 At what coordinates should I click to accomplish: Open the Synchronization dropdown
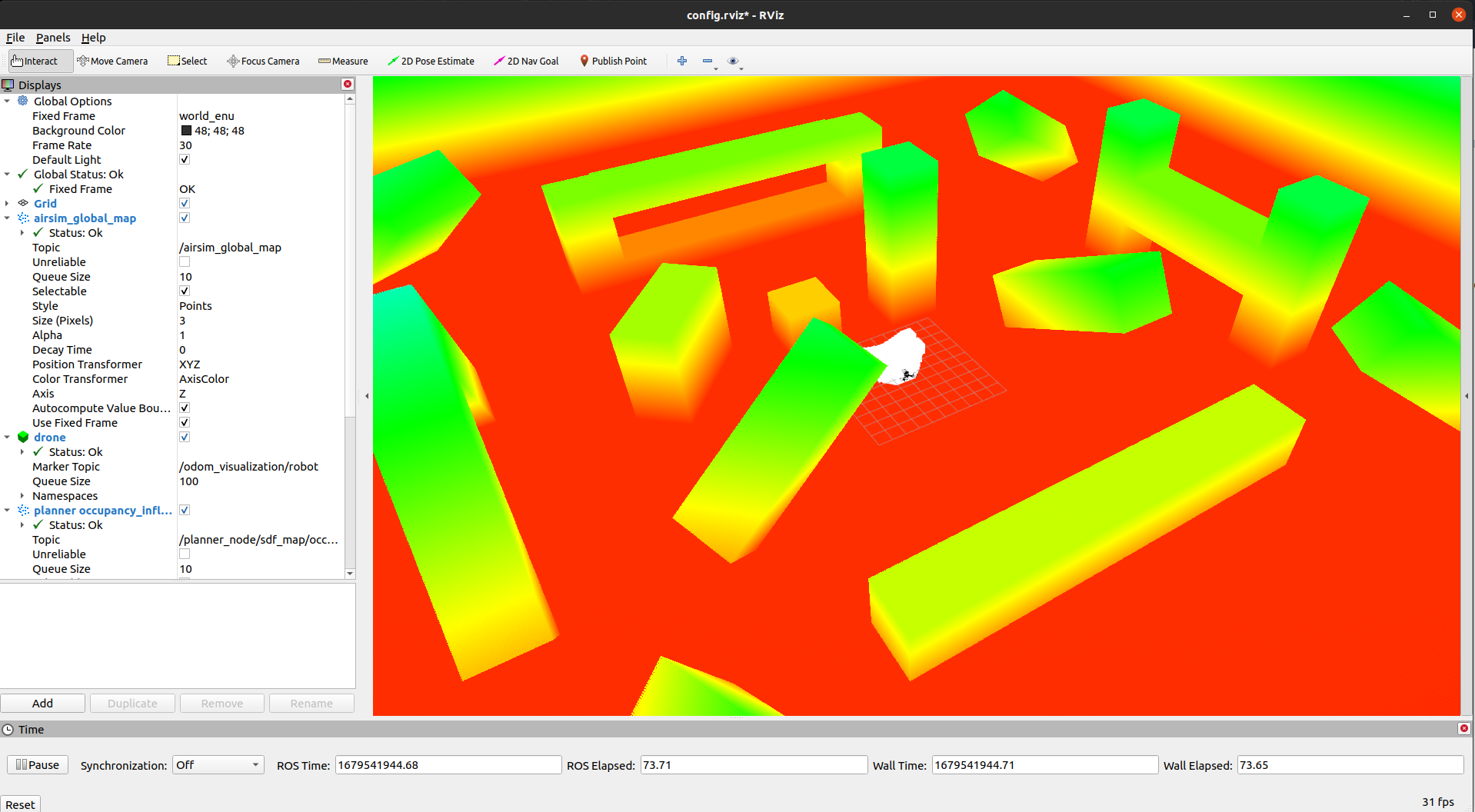[218, 764]
